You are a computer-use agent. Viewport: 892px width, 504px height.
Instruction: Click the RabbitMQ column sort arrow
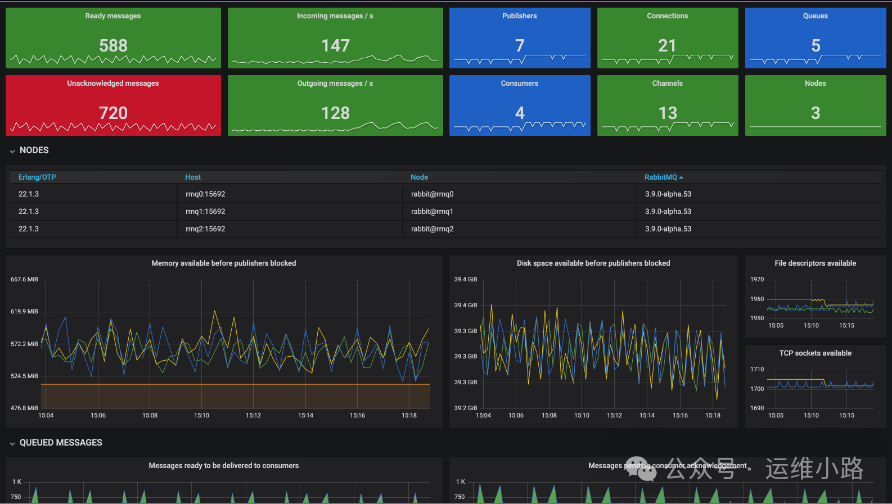(681, 178)
